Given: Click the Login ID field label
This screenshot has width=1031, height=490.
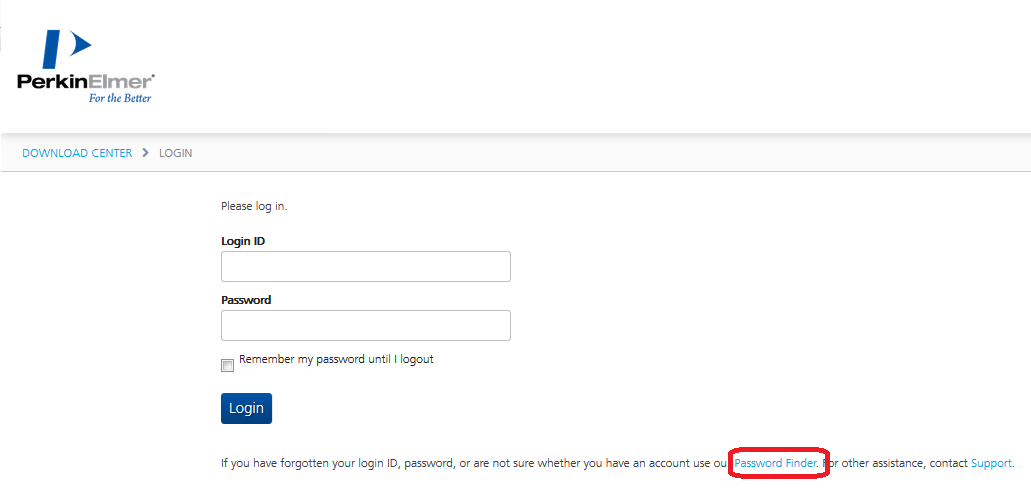Looking at the screenshot, I should click(x=243, y=241).
